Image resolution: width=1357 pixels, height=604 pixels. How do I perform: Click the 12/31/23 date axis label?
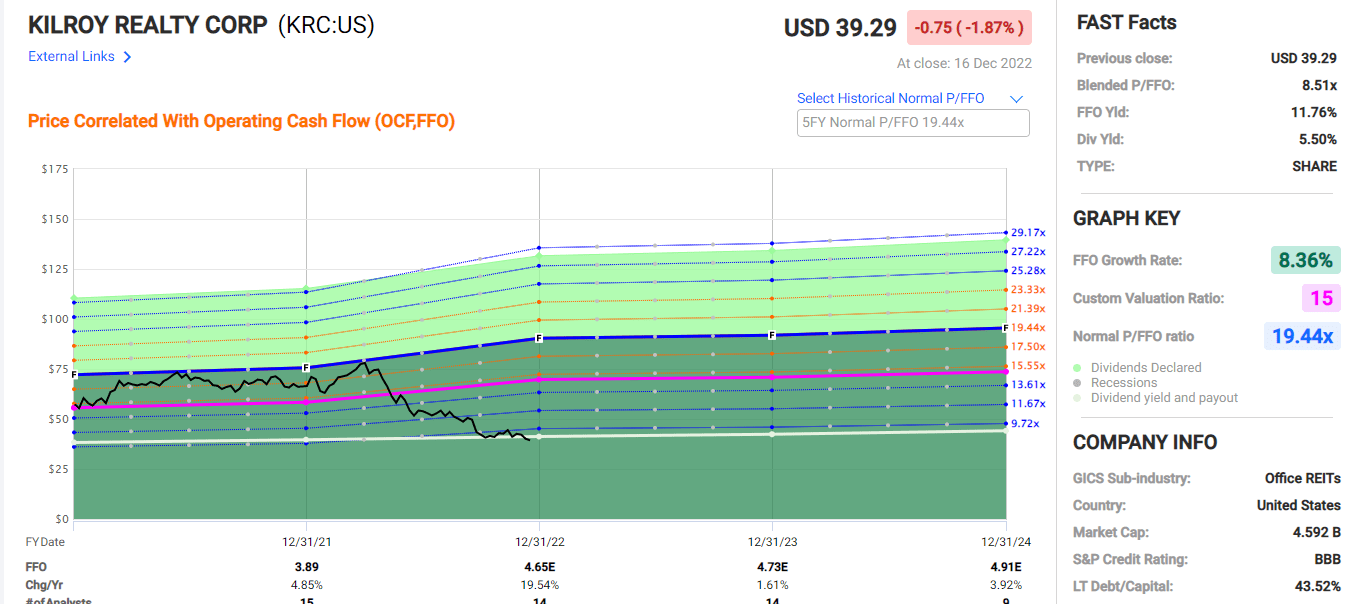pos(773,541)
